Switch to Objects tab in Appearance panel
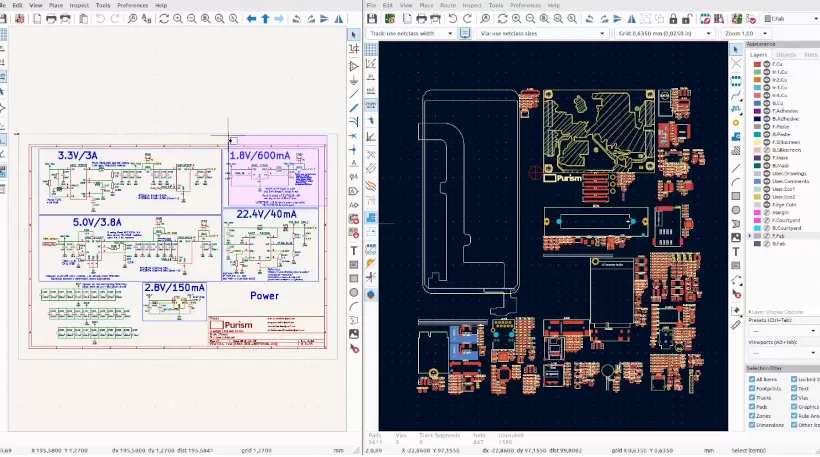The image size is (820, 457). pos(785,55)
